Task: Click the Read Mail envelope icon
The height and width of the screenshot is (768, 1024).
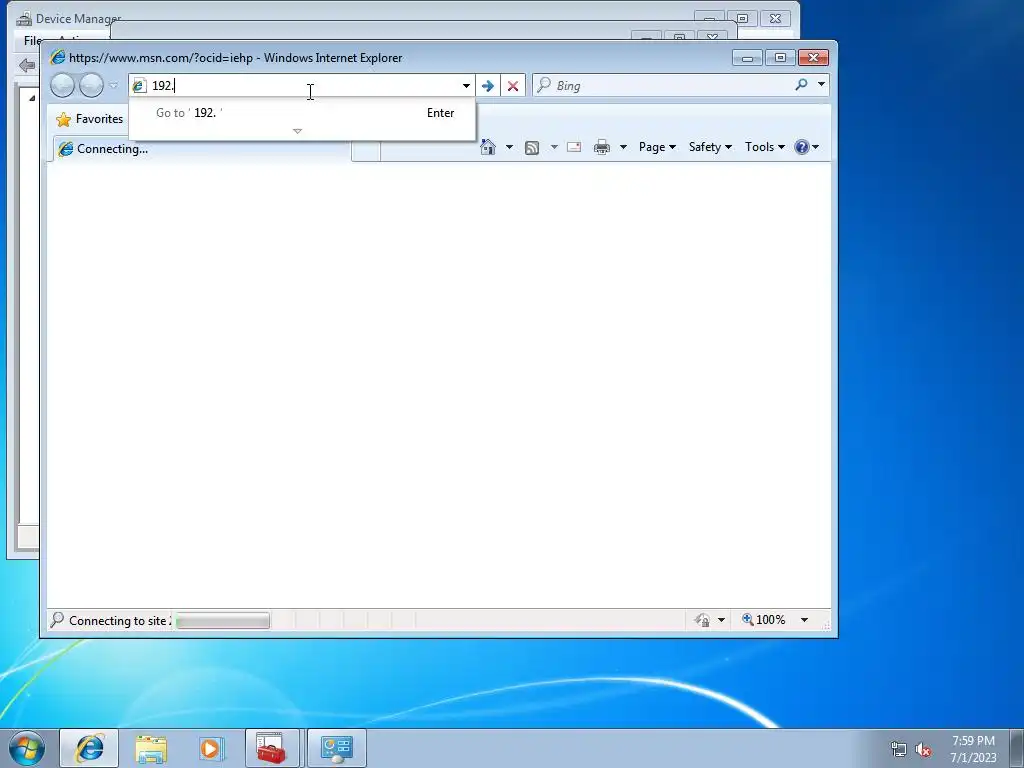Action: tap(574, 147)
